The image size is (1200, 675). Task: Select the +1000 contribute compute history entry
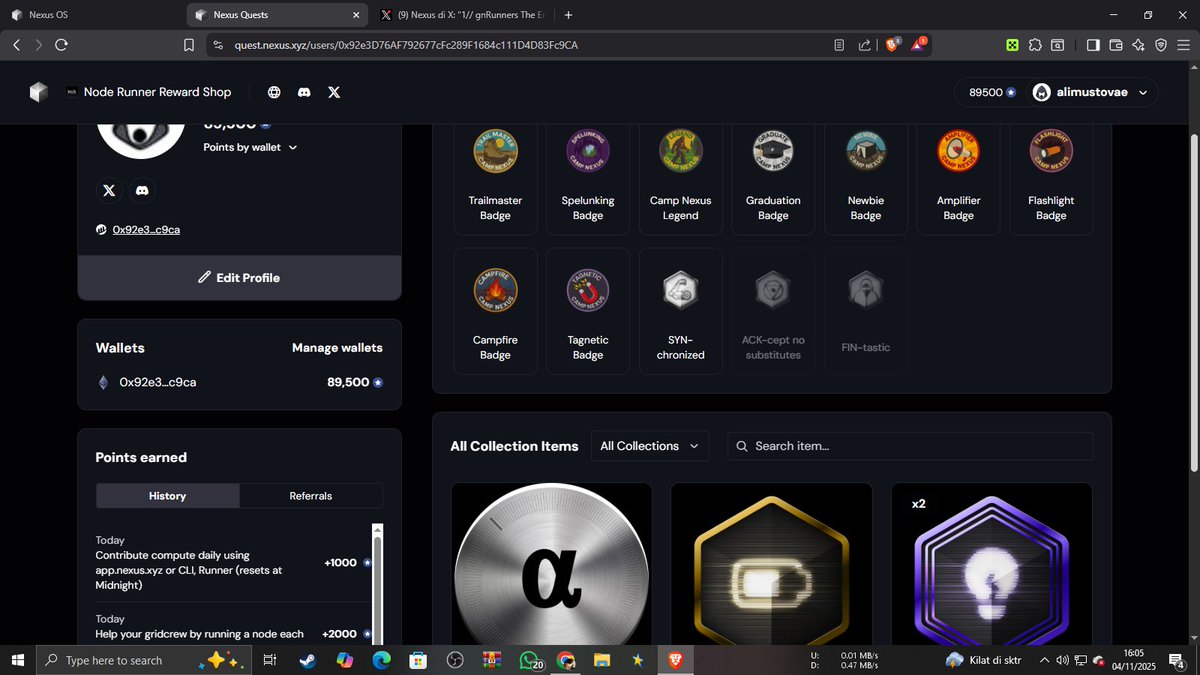(233, 562)
